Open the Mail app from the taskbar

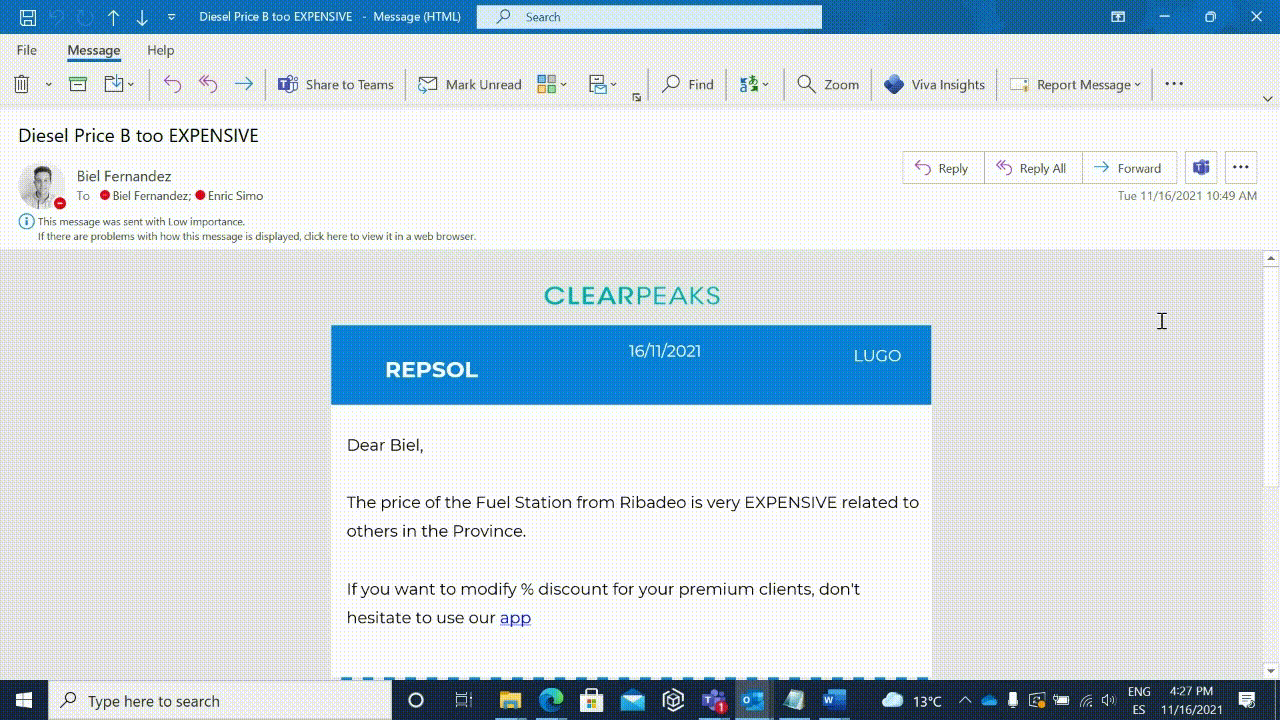(x=632, y=701)
